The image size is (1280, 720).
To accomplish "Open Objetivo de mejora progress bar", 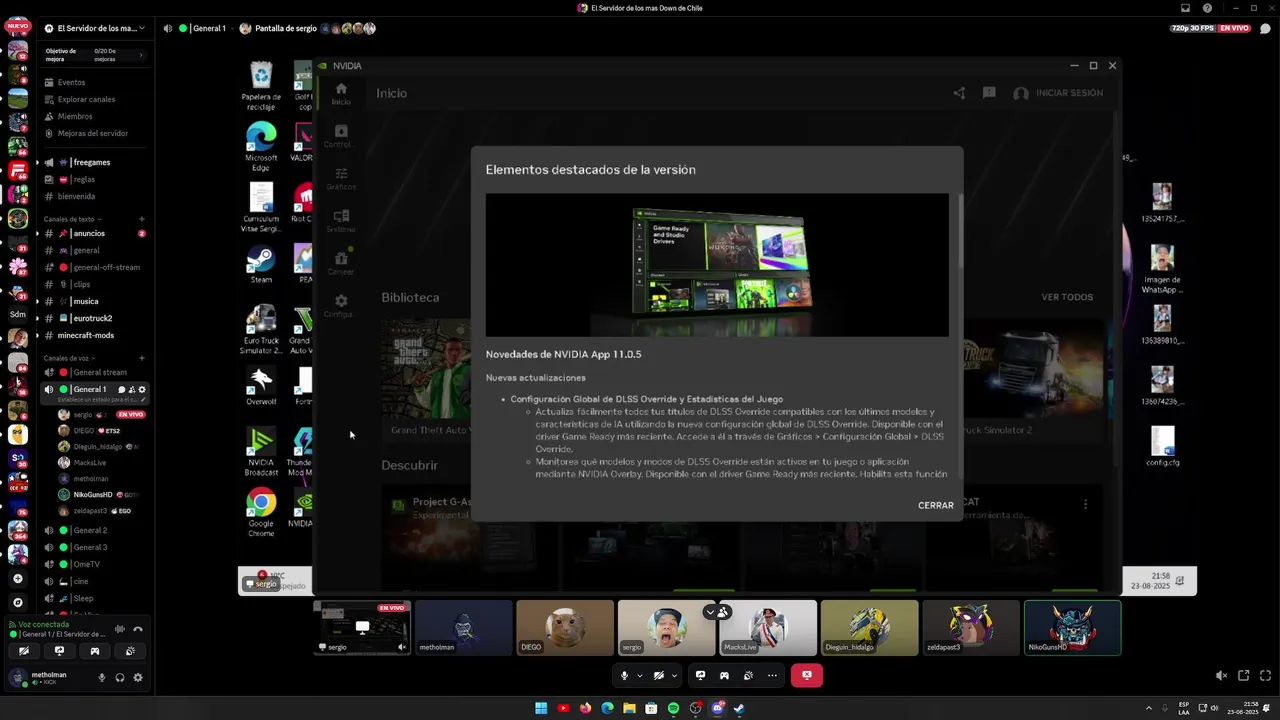I will click(x=94, y=55).
